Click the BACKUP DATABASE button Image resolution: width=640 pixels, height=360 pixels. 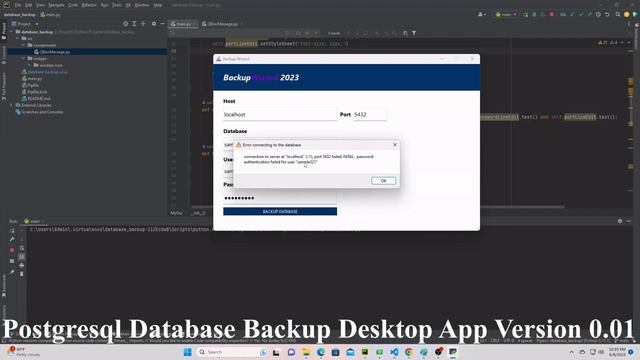point(280,211)
